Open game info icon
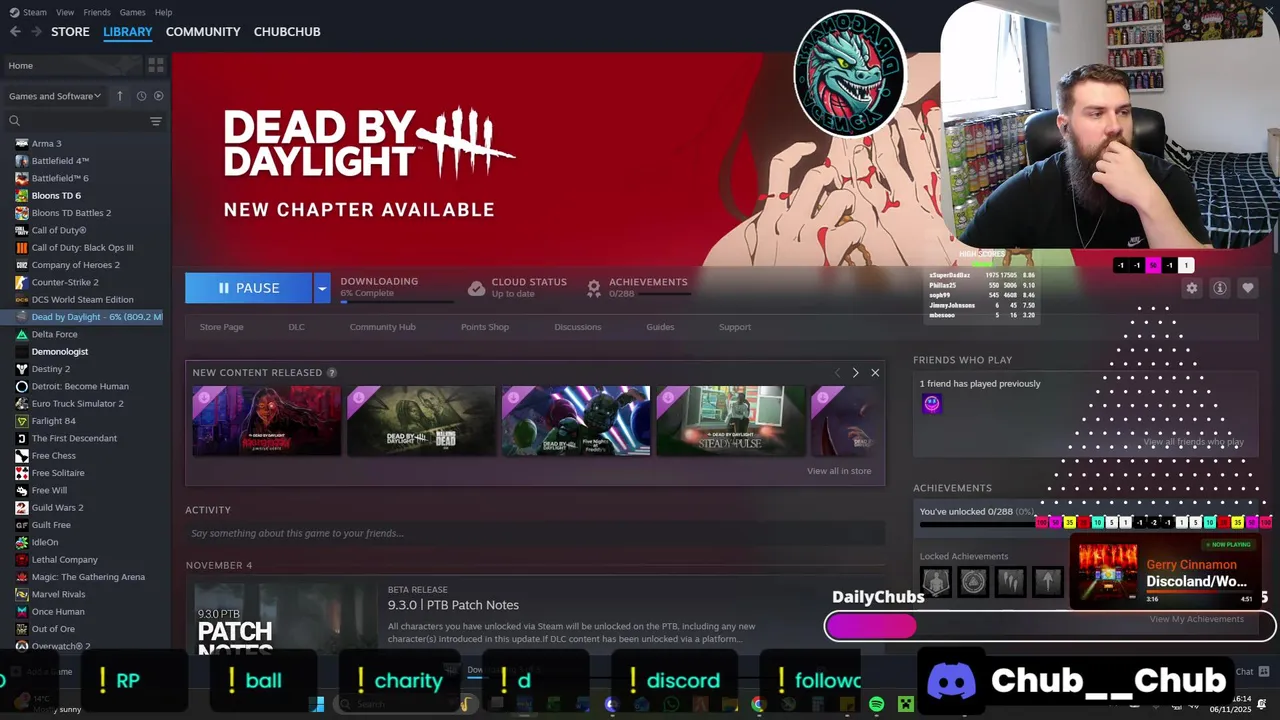Screen dimensions: 1280x720 pyautogui.click(x=1220, y=288)
